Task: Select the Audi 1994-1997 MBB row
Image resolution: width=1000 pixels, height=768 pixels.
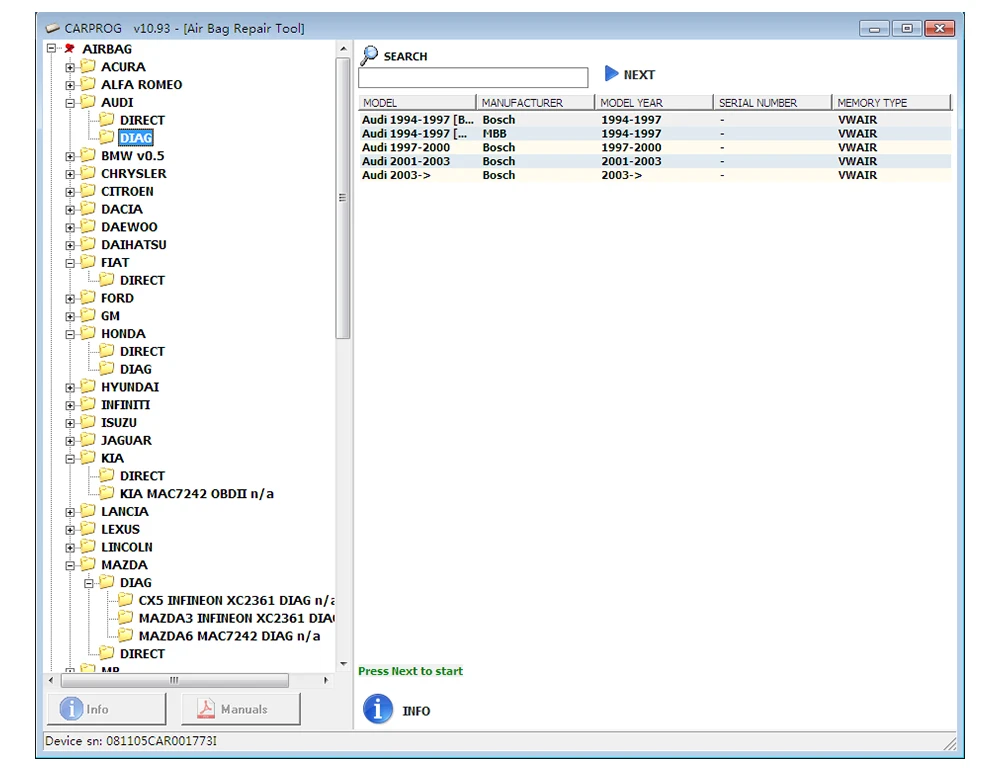Action: tap(655, 133)
